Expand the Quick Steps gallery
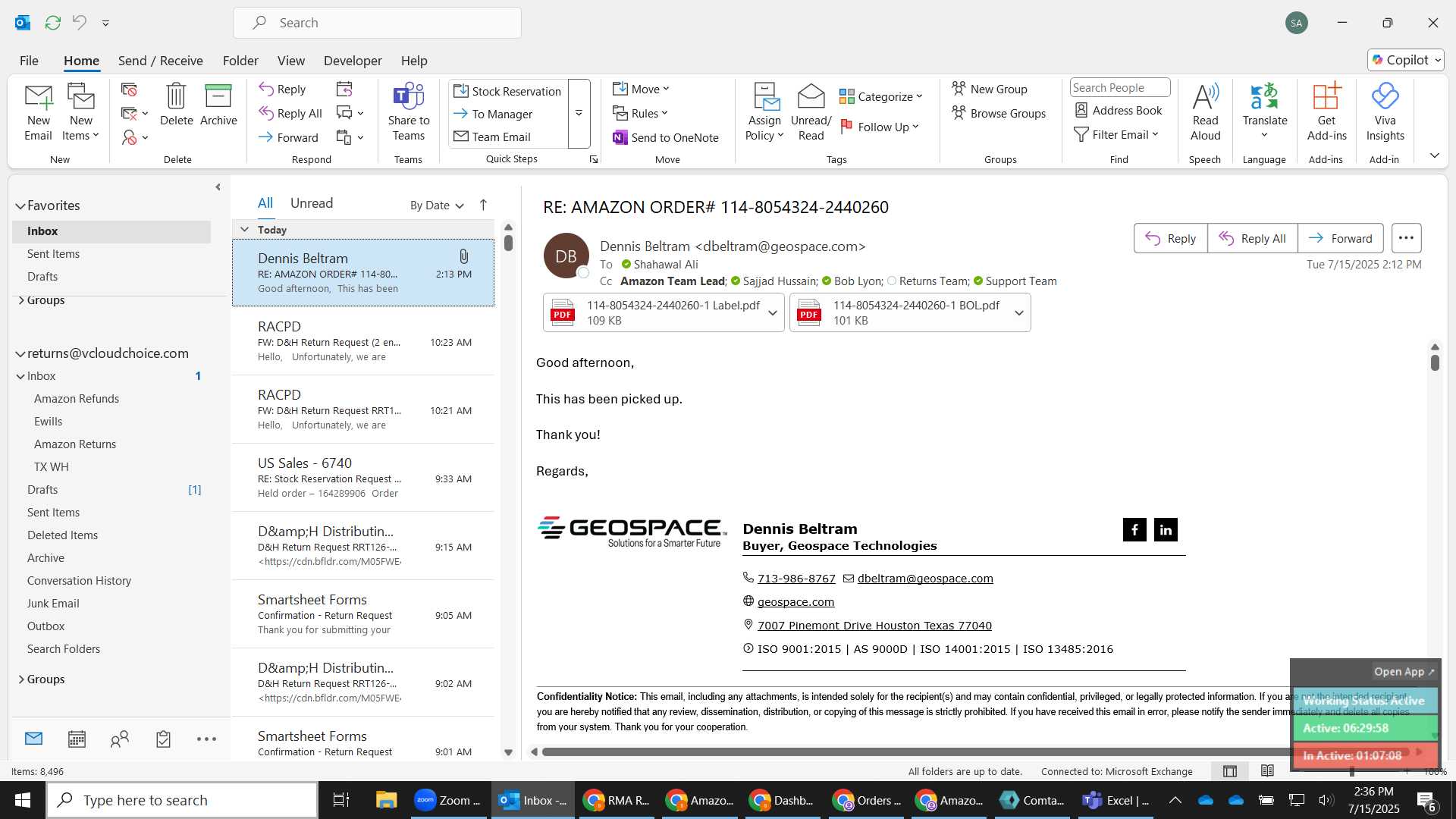 pos(579,114)
